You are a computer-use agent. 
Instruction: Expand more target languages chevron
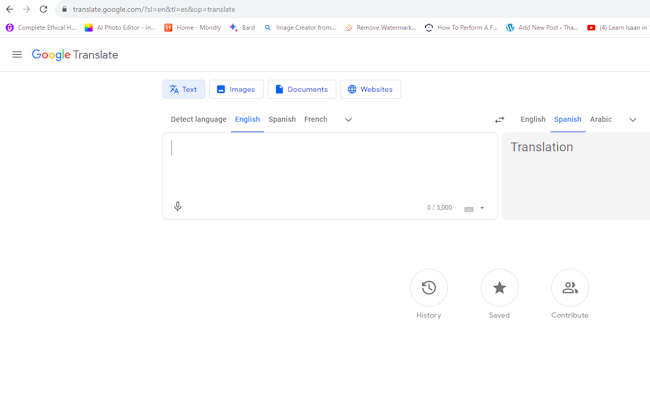tap(633, 120)
